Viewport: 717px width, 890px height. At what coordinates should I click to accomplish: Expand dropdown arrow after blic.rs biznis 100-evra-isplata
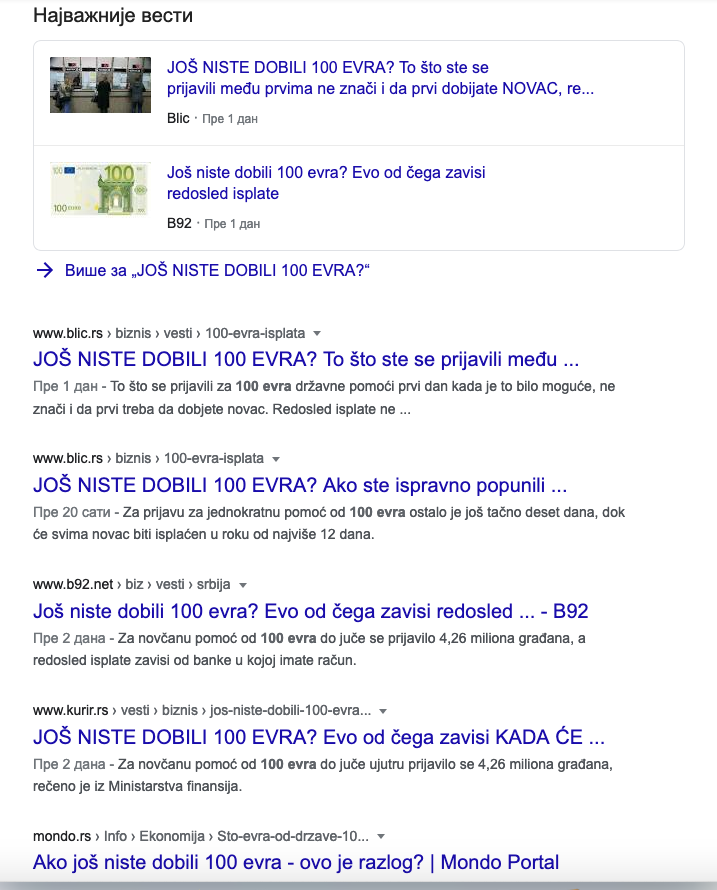[x=276, y=459]
